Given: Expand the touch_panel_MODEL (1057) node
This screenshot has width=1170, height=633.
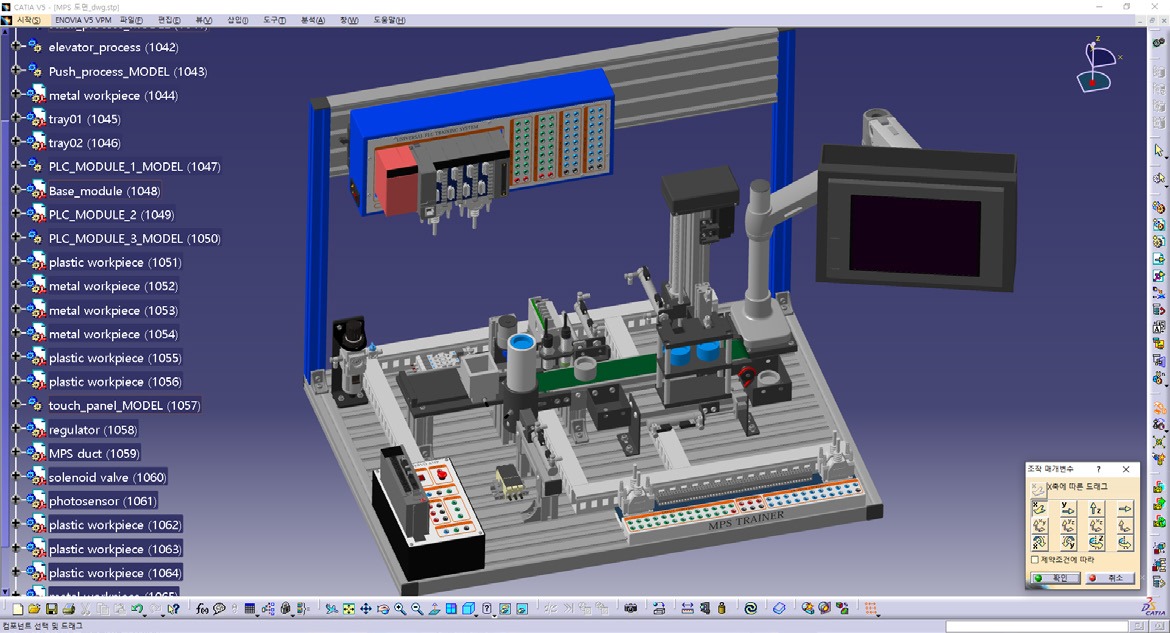Looking at the screenshot, I should (x=15, y=405).
